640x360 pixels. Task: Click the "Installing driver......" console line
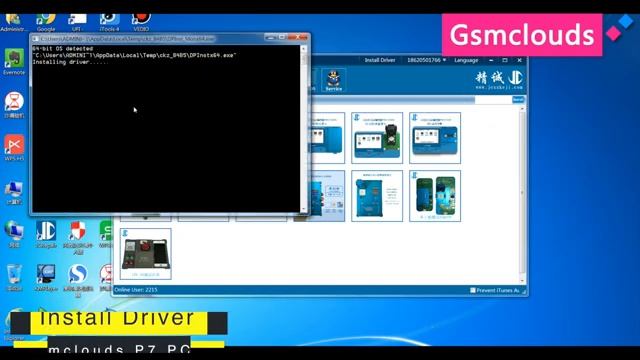70,62
